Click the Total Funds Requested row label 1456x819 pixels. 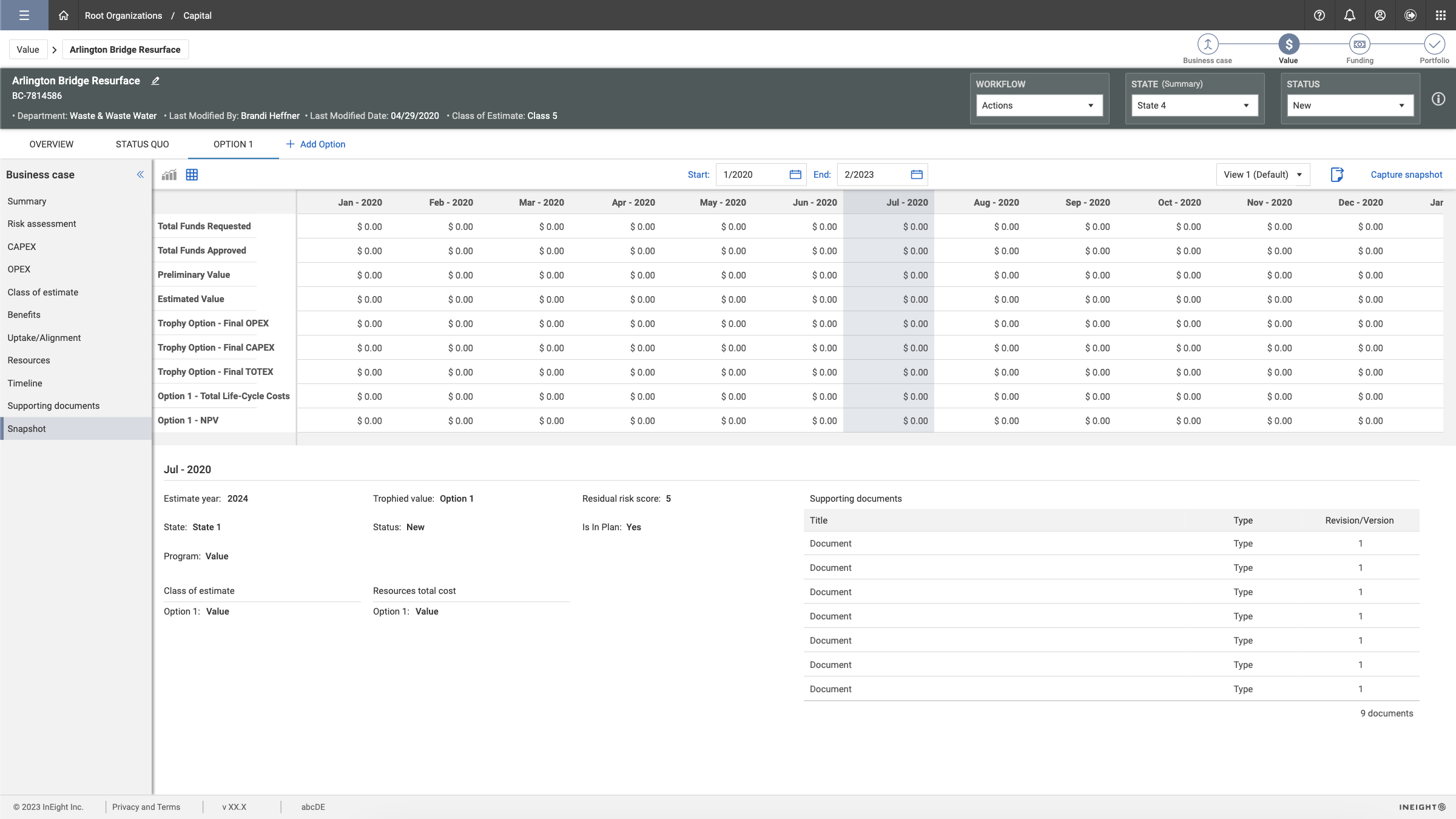tap(204, 226)
